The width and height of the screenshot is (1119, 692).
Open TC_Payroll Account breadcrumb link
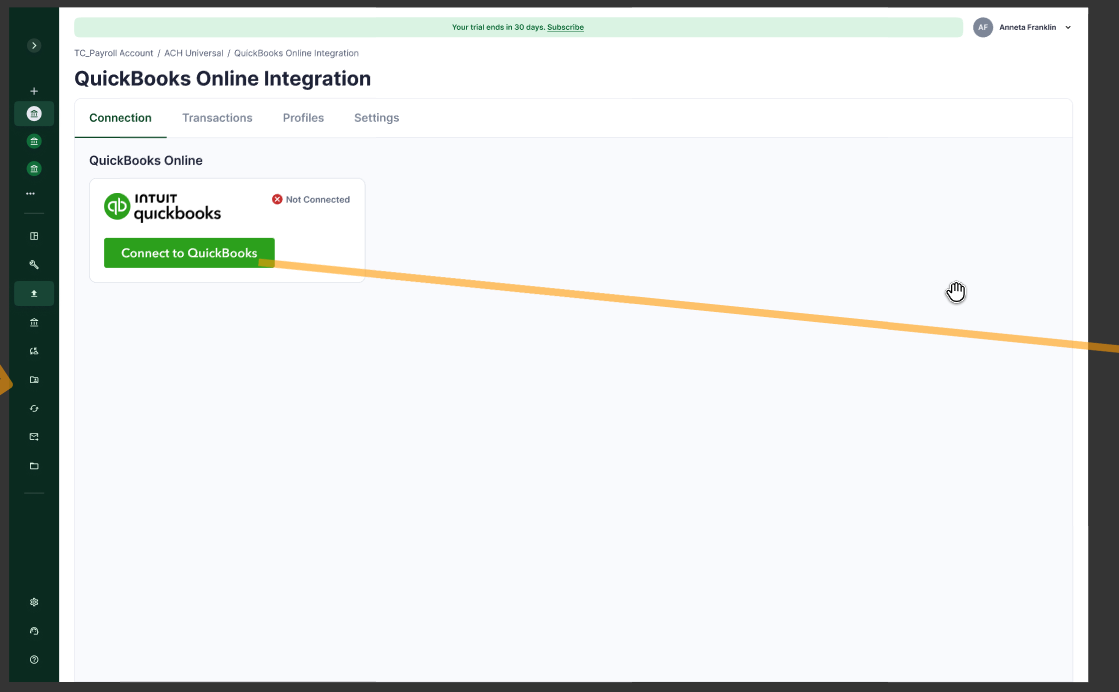coord(113,54)
